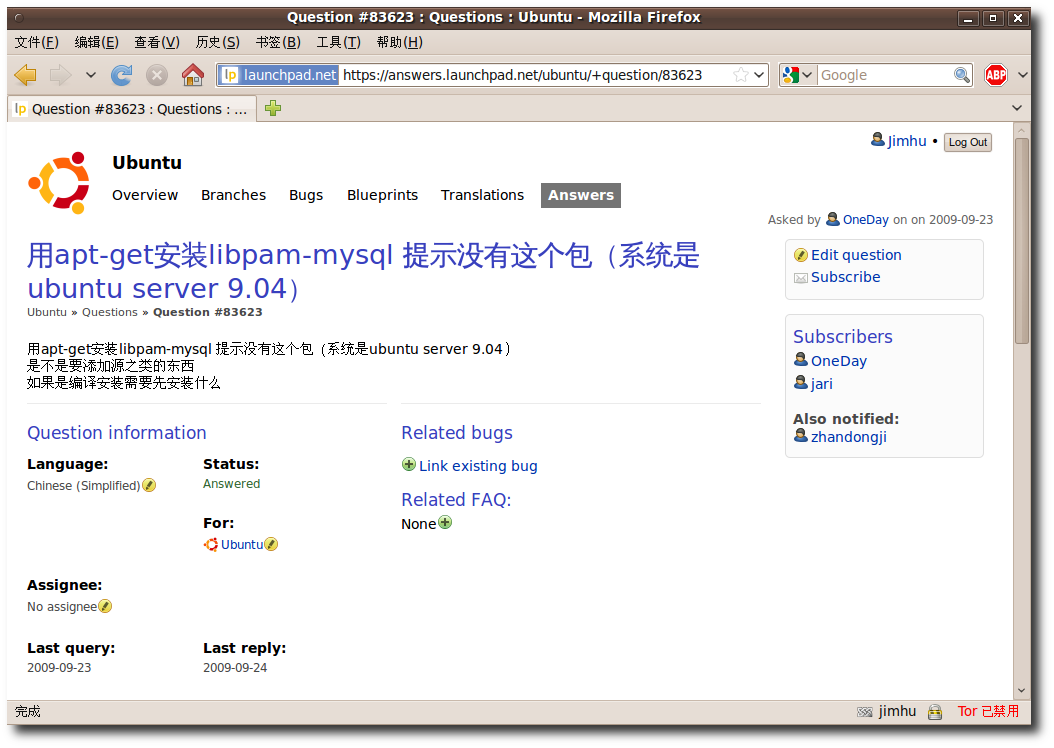Open the 帮助(H) menu
Screen dimensions: 1054x748
[399, 42]
